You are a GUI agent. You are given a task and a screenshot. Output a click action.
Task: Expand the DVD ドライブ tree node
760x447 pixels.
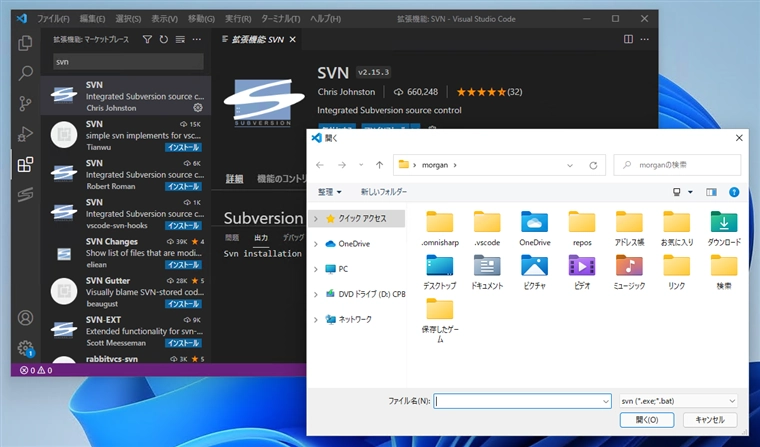(x=316, y=294)
